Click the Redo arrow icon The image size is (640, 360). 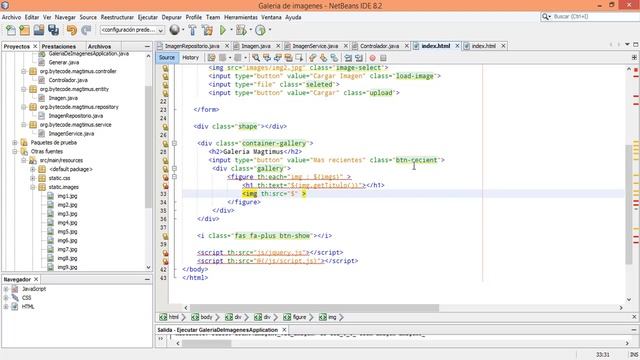tap(86, 30)
